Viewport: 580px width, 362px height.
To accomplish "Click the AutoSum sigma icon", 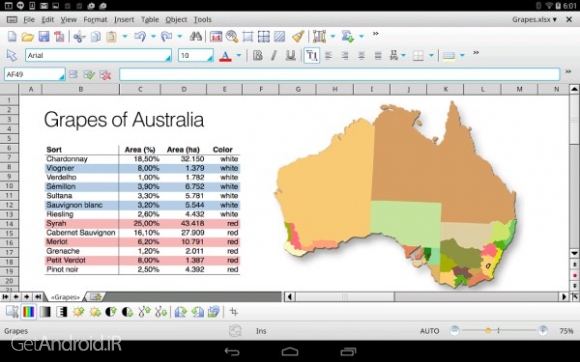I will [347, 36].
